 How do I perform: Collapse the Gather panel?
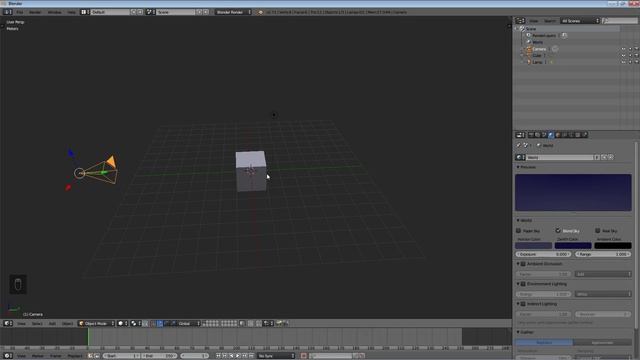pos(525,332)
